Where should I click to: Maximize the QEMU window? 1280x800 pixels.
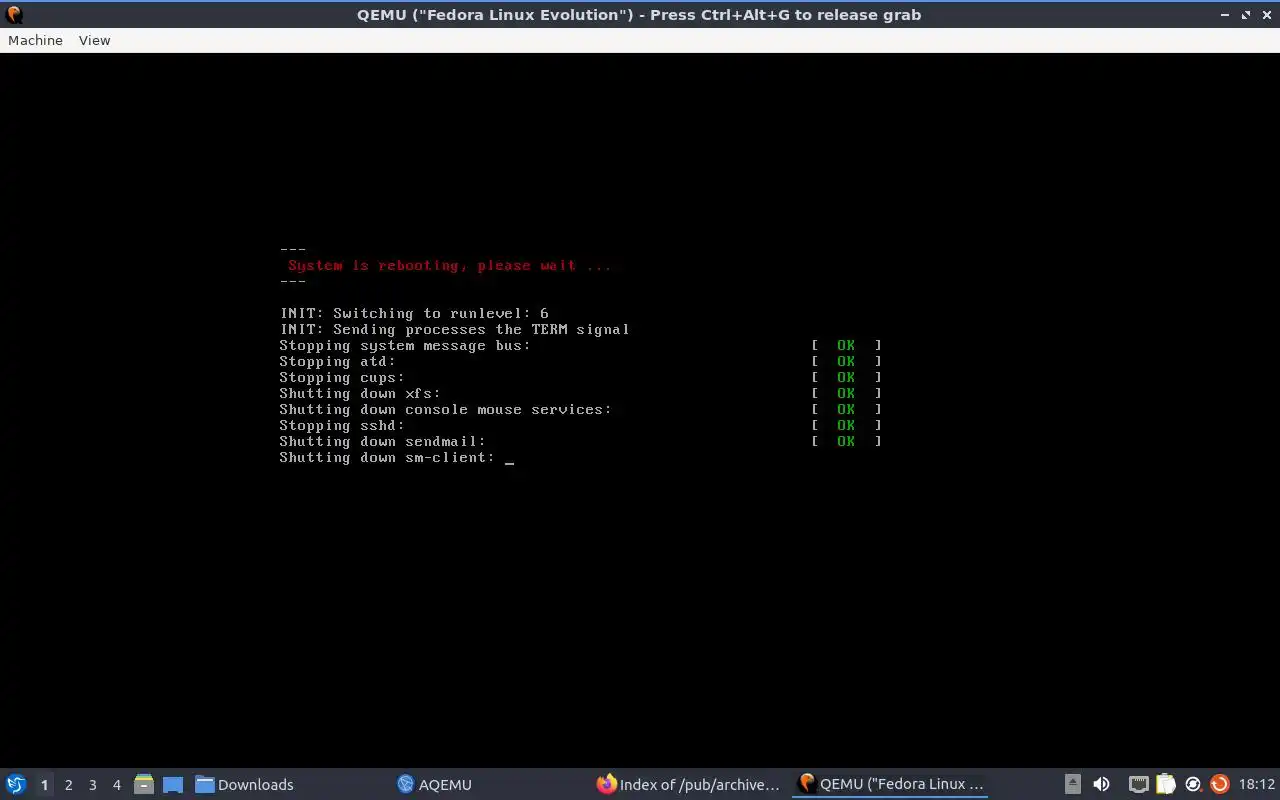coord(1246,15)
